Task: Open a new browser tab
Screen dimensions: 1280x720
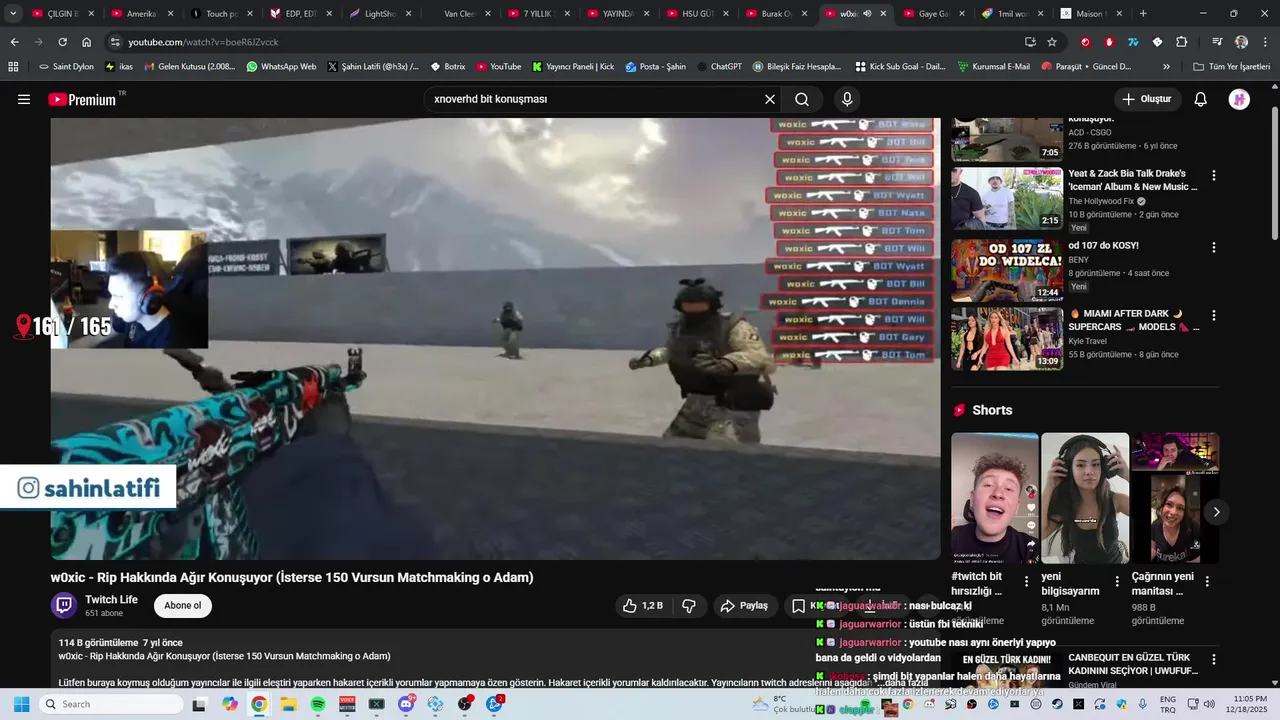Action: point(1143,14)
